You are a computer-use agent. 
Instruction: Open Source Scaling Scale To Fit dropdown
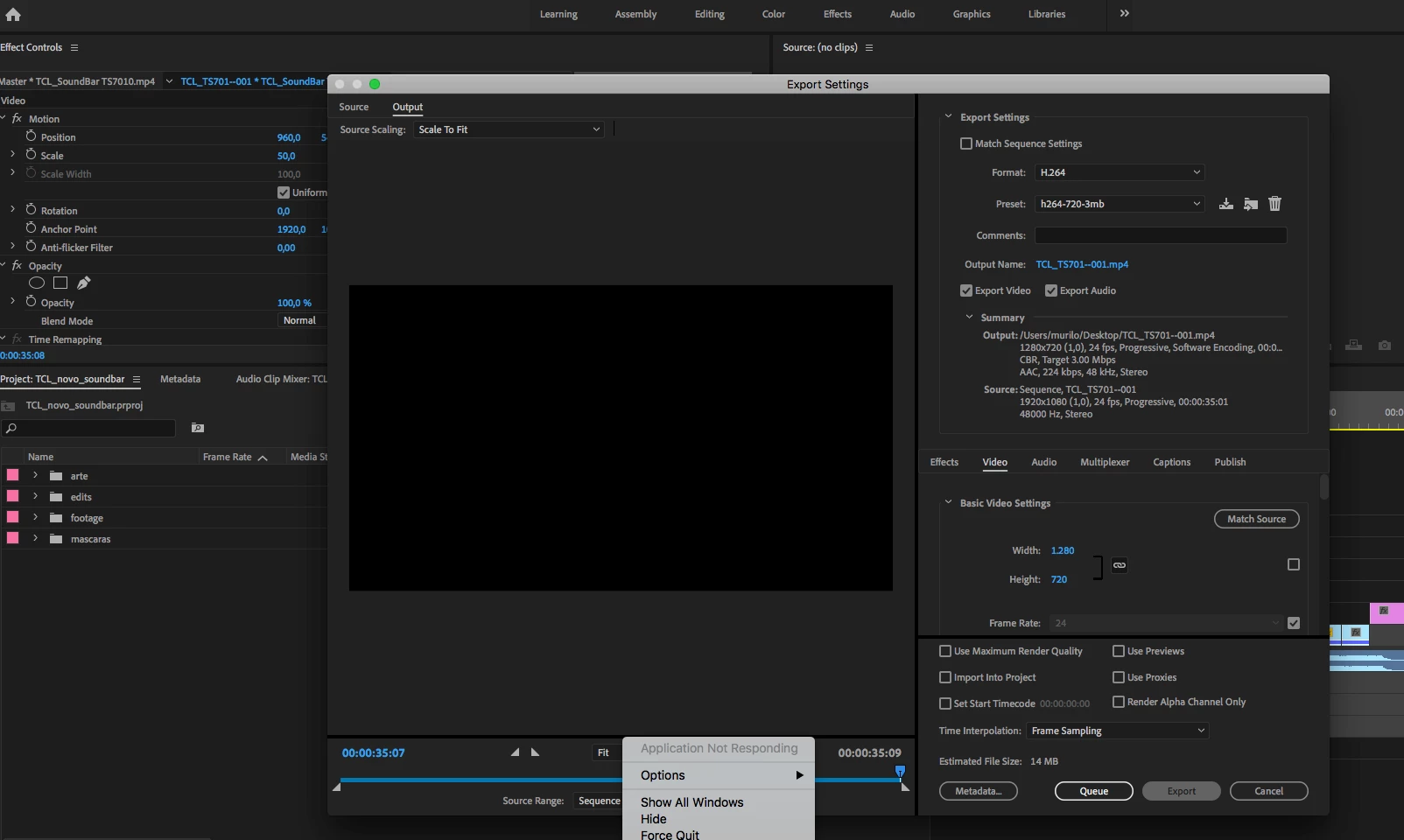(x=509, y=129)
